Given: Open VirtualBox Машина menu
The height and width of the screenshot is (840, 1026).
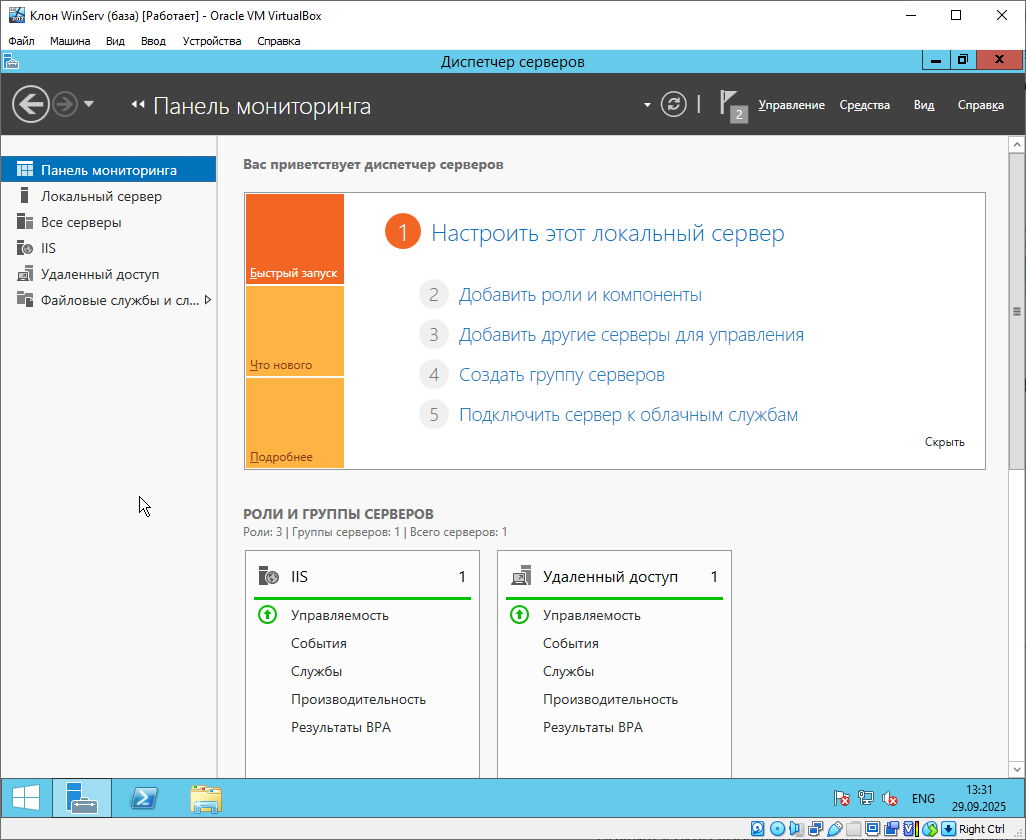Looking at the screenshot, I should coord(70,41).
